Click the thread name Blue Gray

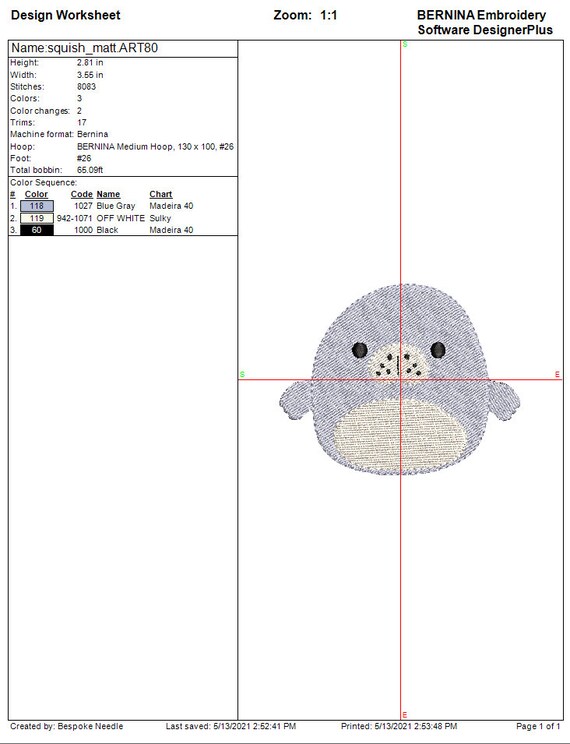pos(116,206)
